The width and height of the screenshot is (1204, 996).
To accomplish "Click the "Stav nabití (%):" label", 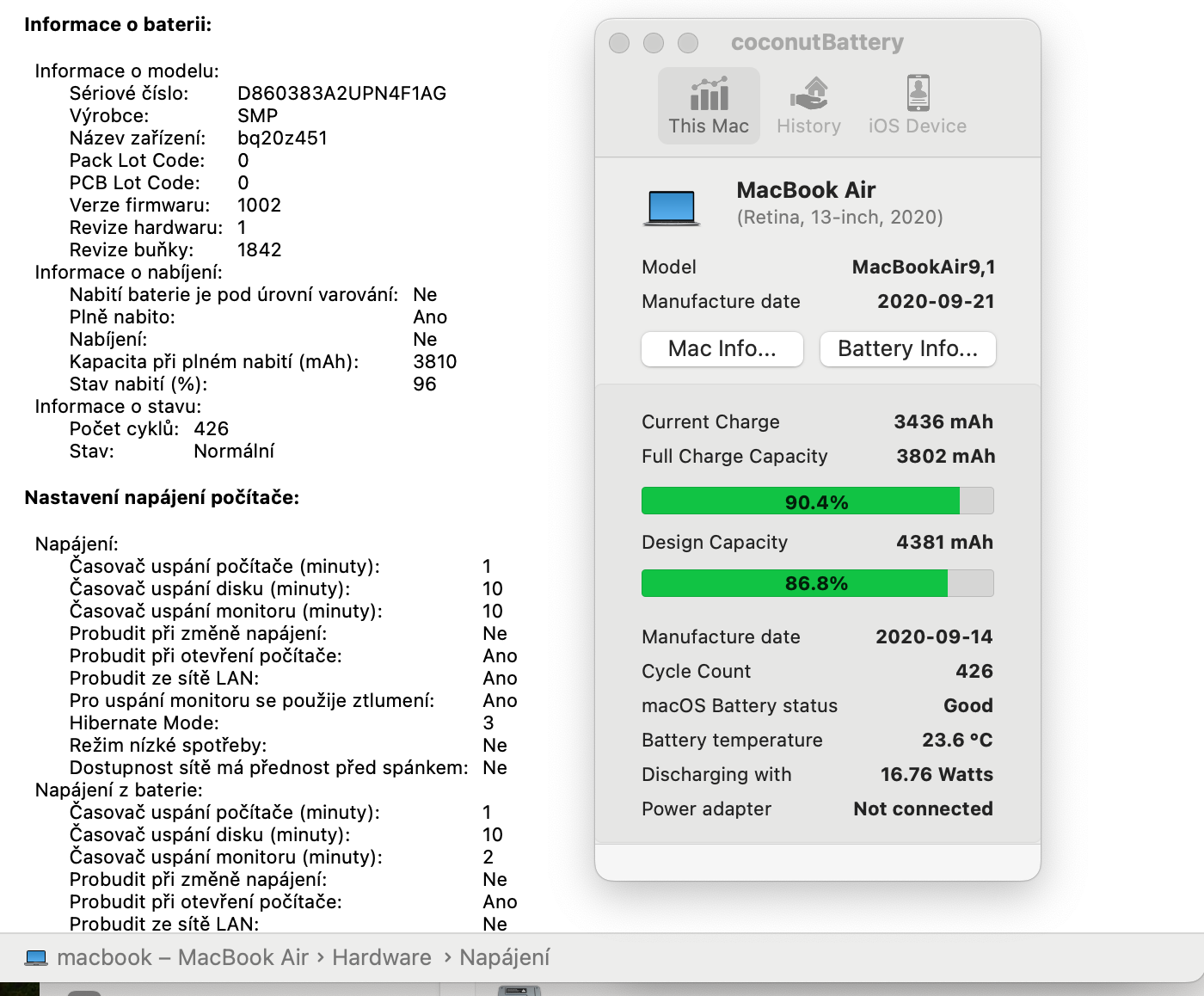I will pyautogui.click(x=138, y=384).
